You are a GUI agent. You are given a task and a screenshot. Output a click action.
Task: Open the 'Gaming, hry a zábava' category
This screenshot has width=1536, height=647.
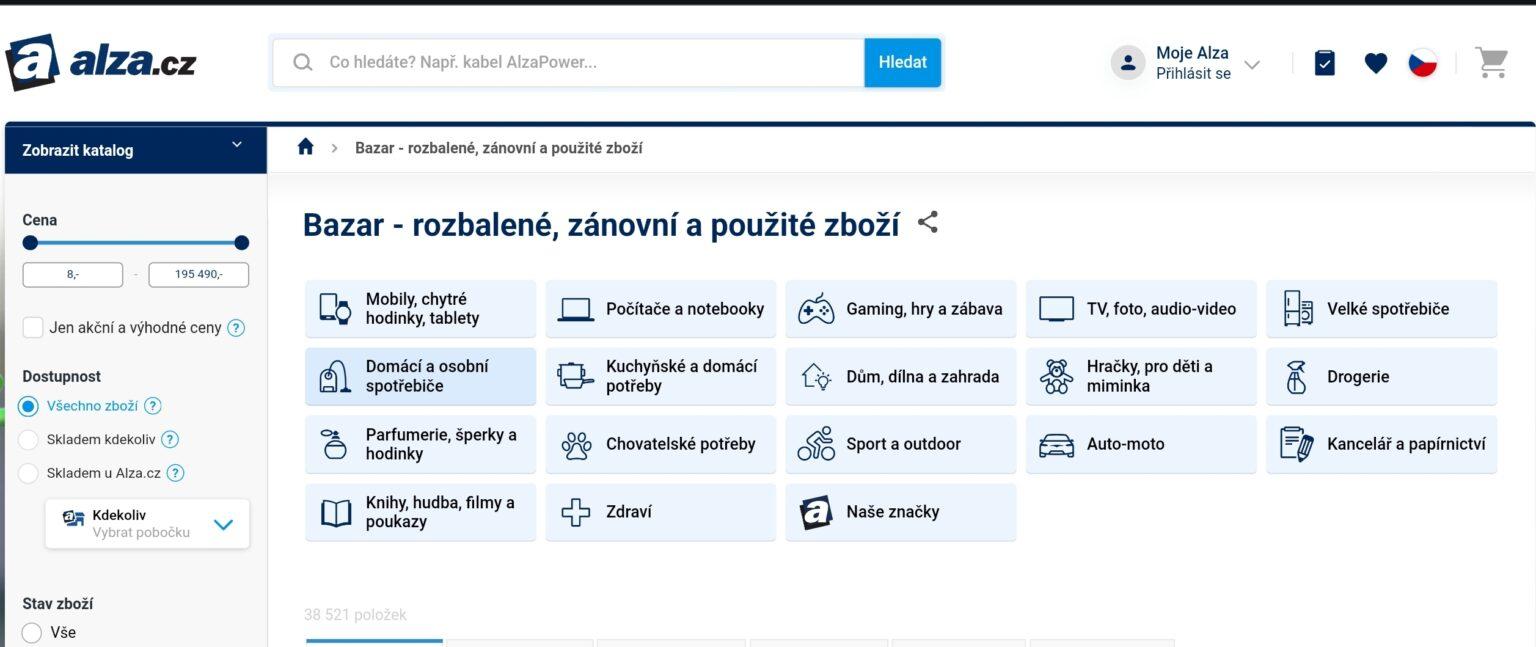[900, 308]
